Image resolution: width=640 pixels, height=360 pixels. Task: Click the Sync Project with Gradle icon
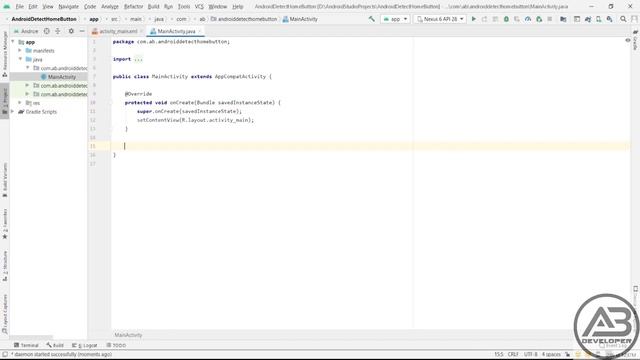point(588,19)
